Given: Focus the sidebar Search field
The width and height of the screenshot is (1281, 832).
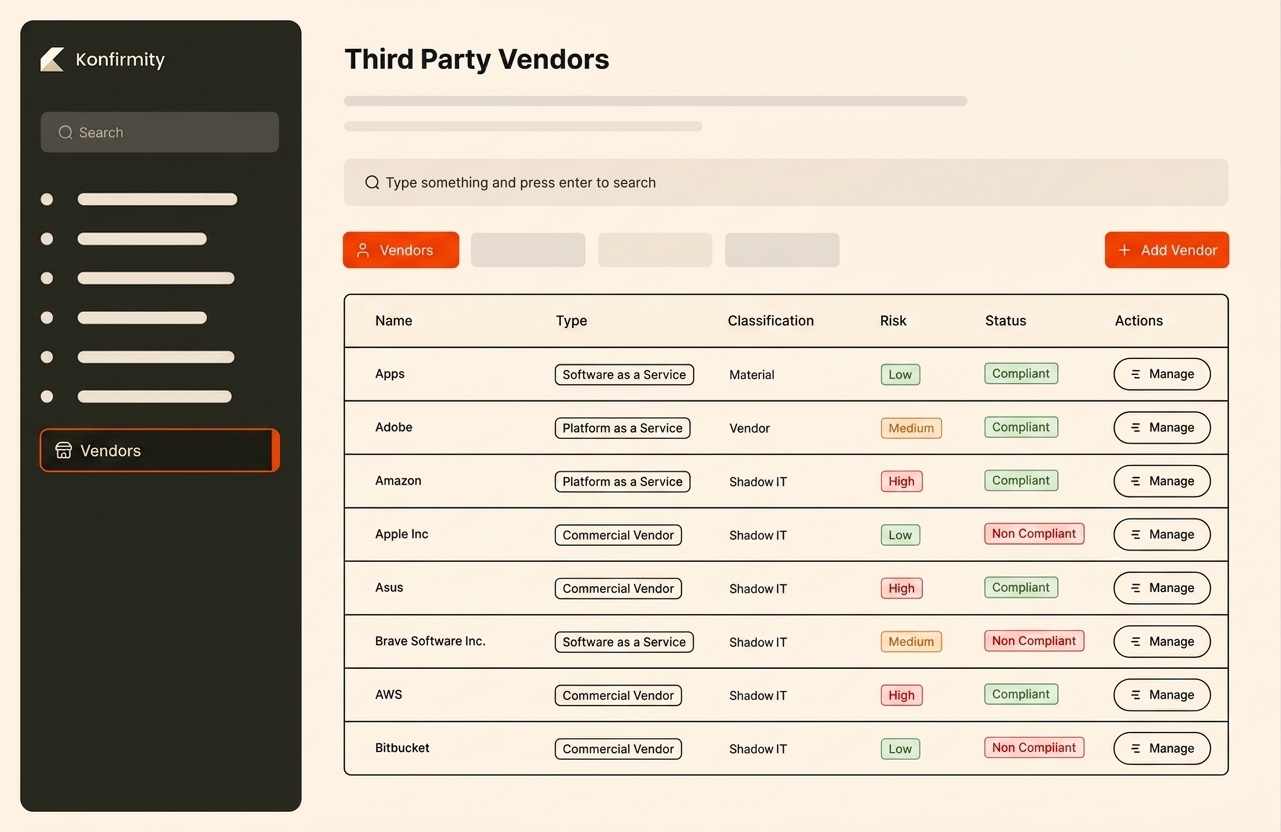Looking at the screenshot, I should [x=160, y=132].
